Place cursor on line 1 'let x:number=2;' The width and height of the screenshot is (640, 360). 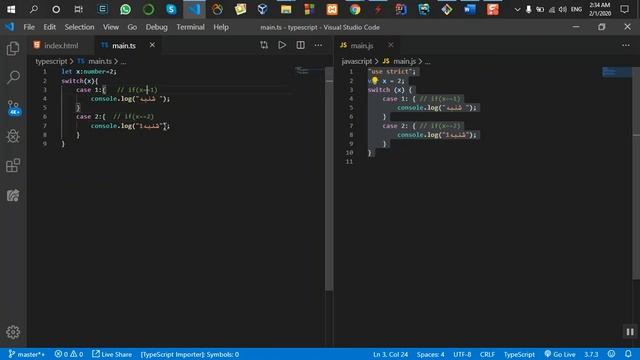click(89, 71)
